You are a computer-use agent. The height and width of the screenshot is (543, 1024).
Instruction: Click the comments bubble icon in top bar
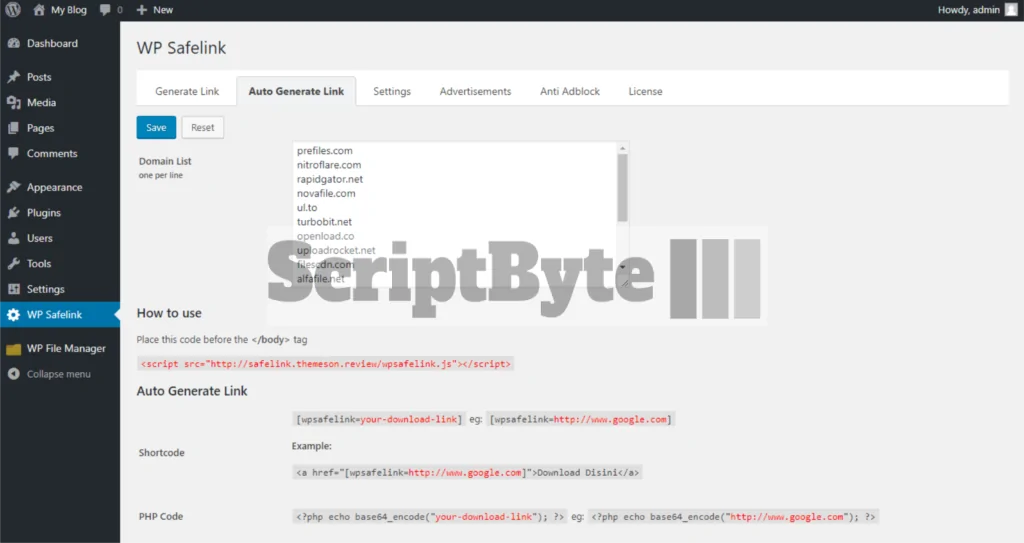click(106, 10)
